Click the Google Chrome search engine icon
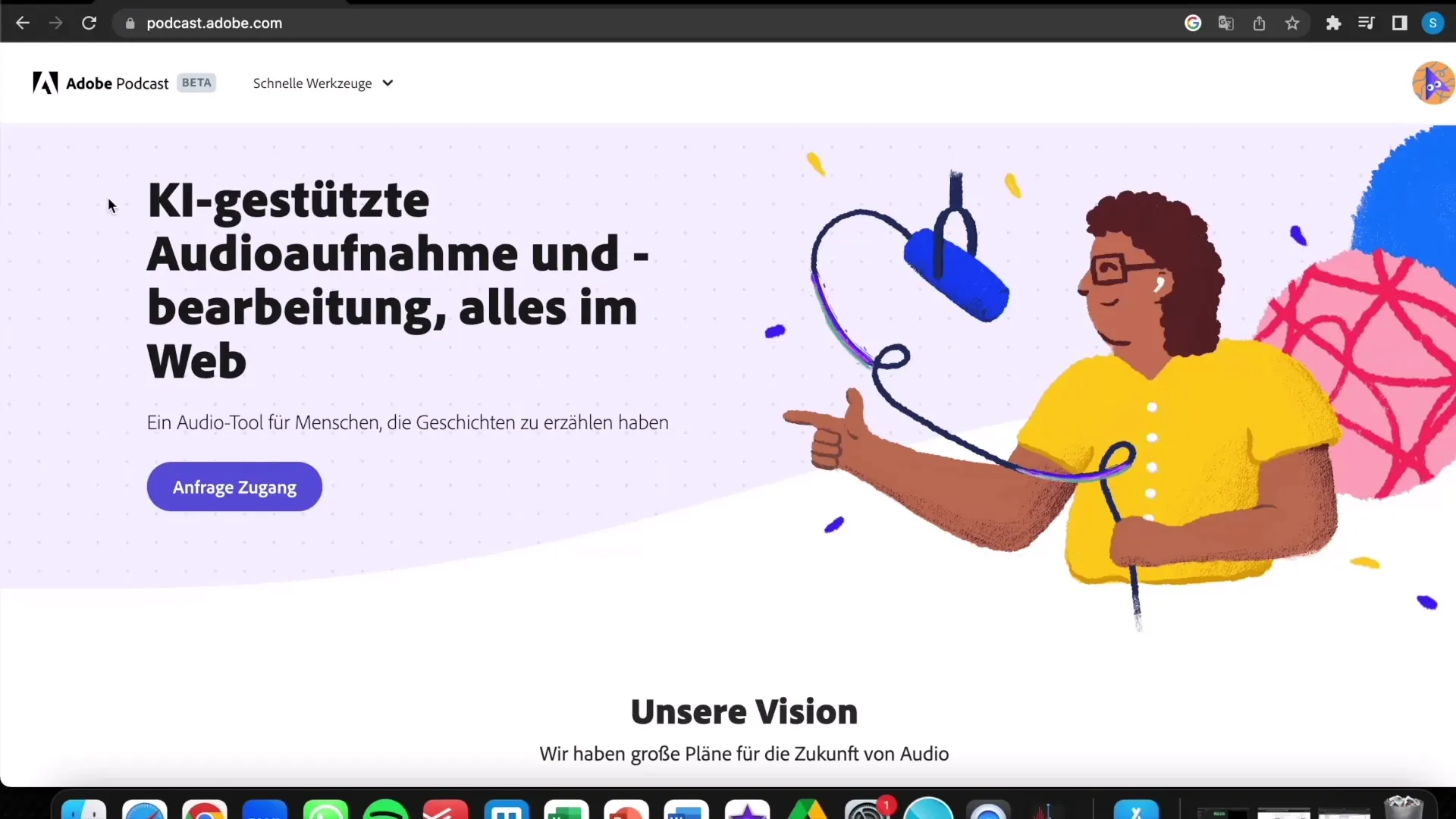 [1192, 22]
